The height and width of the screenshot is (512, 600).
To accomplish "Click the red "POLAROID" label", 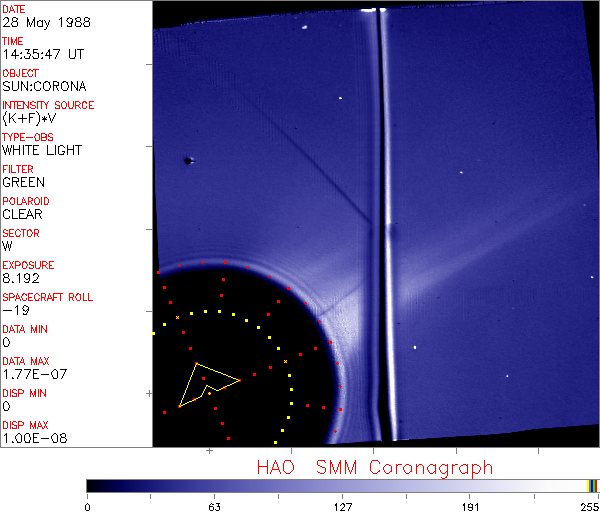I will coord(26,201).
